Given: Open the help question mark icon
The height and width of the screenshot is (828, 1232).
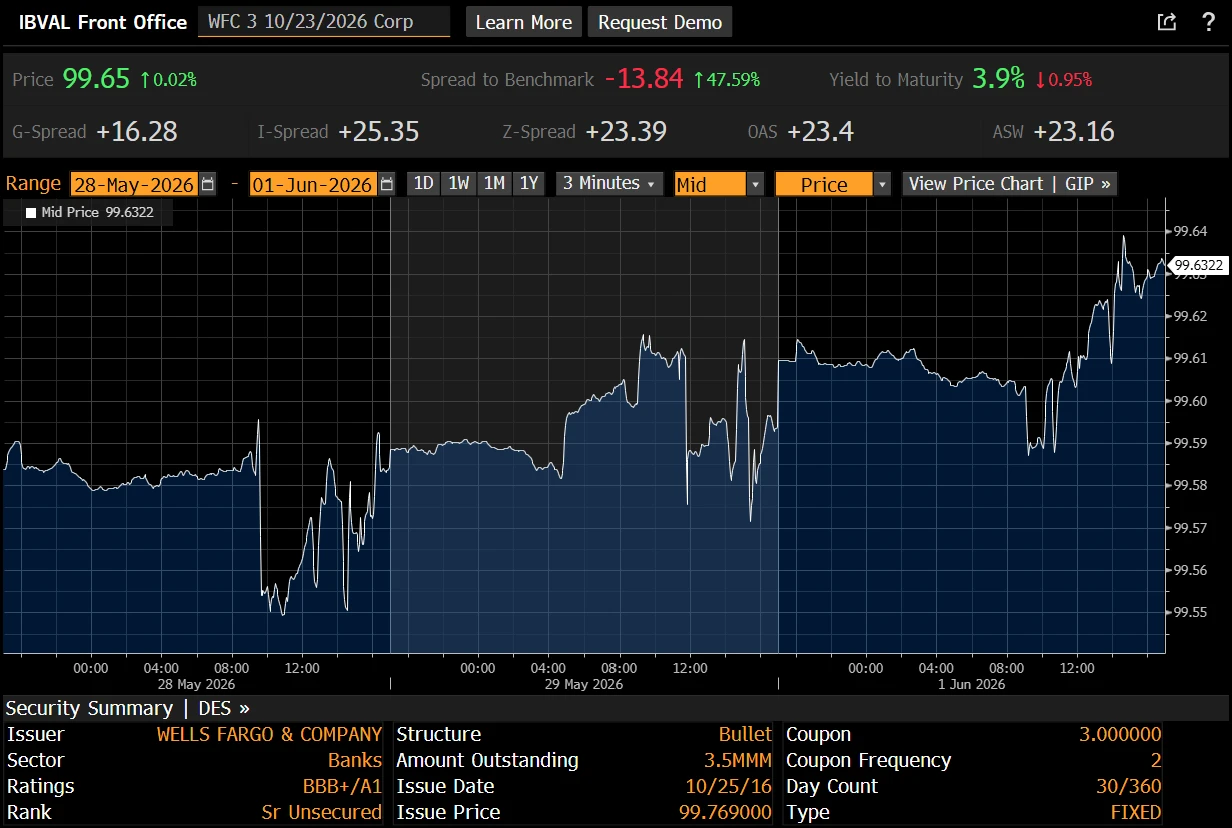Looking at the screenshot, I should [x=1208, y=22].
